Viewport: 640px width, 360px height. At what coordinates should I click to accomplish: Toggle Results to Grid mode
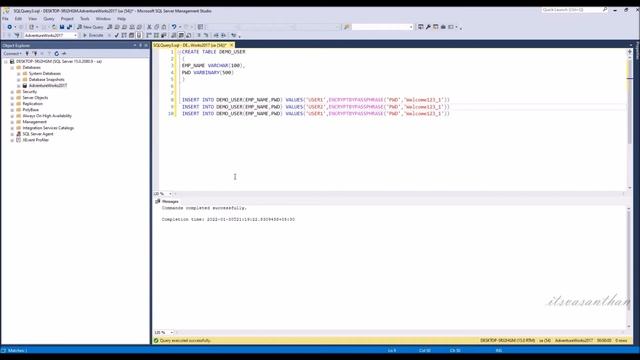click(x=181, y=36)
